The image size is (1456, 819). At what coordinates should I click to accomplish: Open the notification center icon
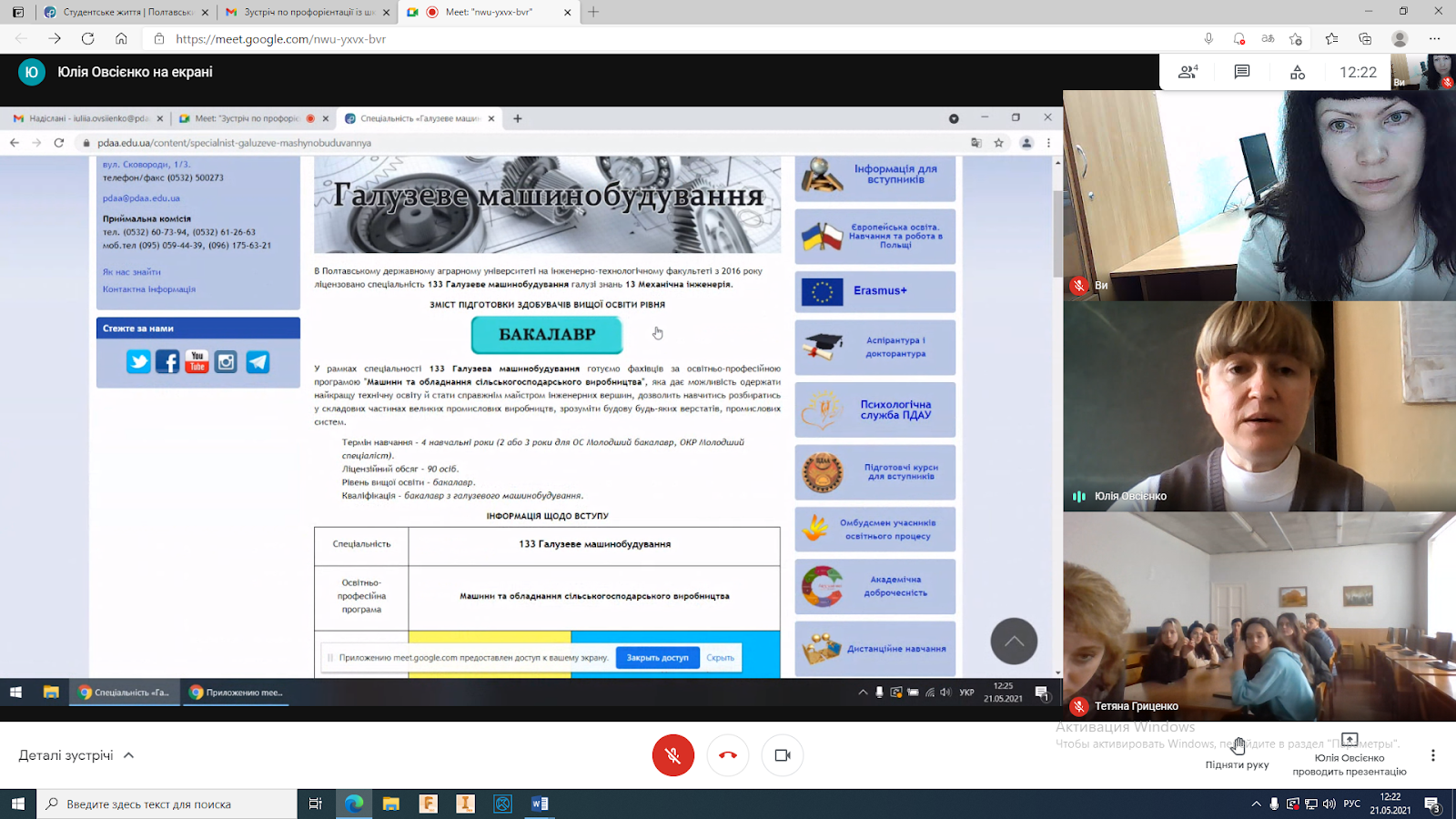click(x=1431, y=804)
